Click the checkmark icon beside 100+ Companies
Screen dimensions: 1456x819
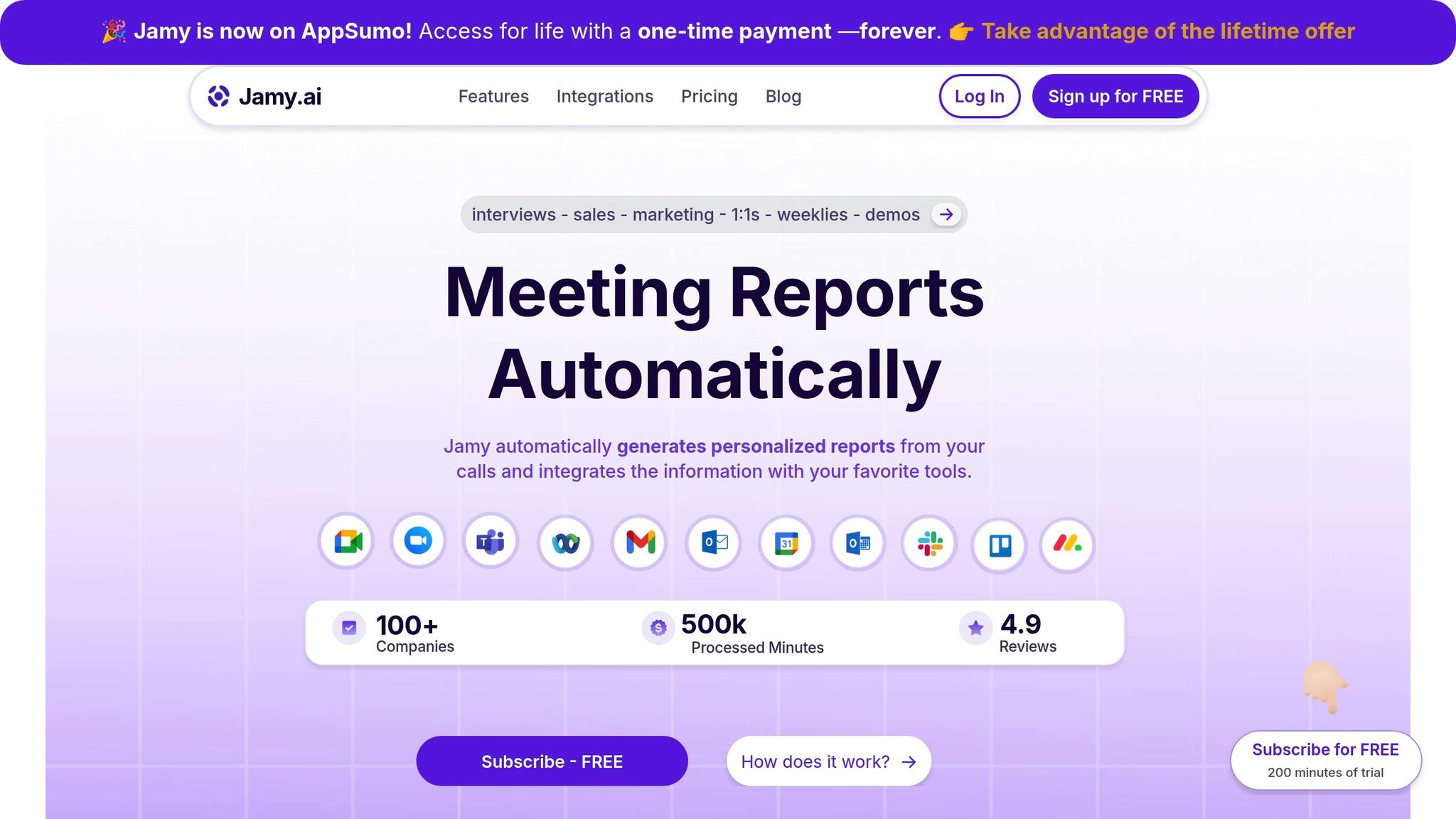pos(349,628)
